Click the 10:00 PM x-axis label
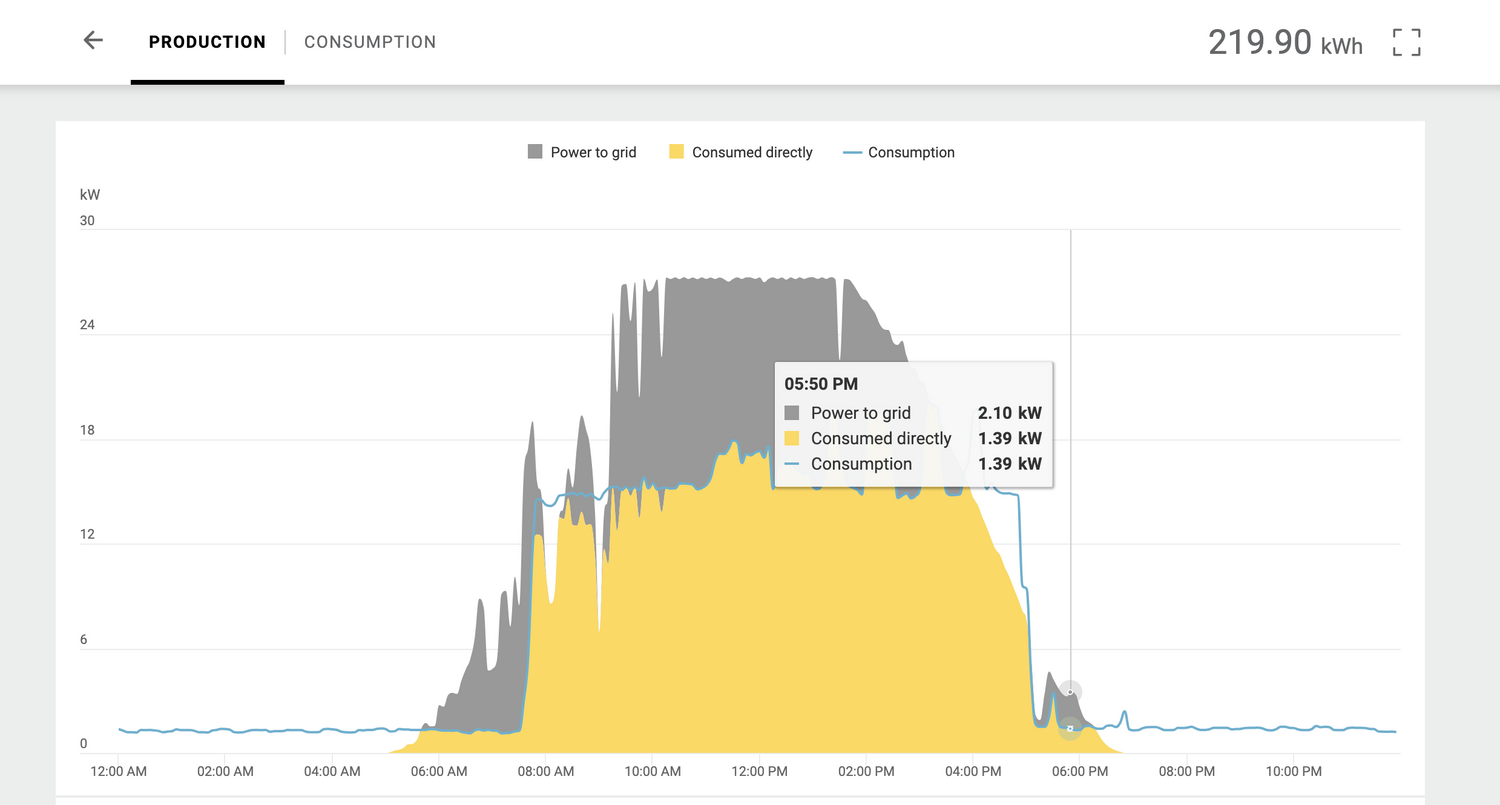1500x805 pixels. [x=1293, y=772]
